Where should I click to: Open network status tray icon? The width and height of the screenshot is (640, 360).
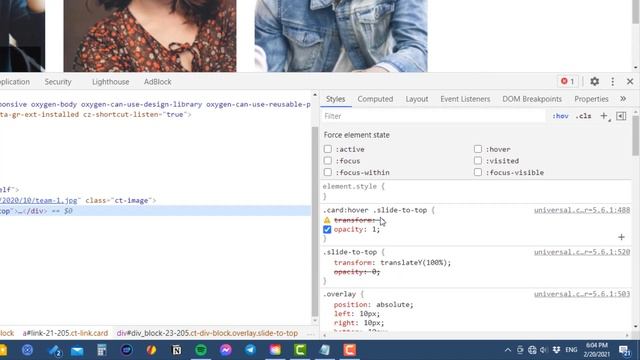pyautogui.click(x=532, y=350)
